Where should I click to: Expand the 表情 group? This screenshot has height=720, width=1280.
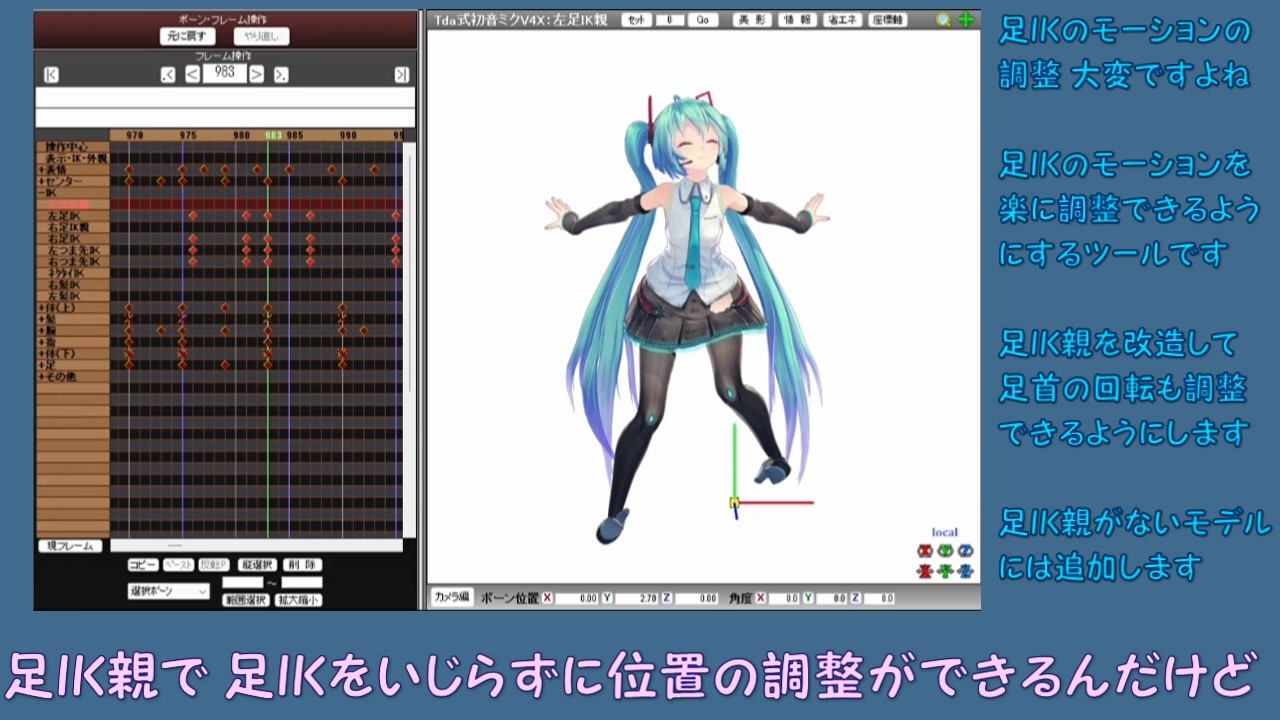[x=40, y=170]
